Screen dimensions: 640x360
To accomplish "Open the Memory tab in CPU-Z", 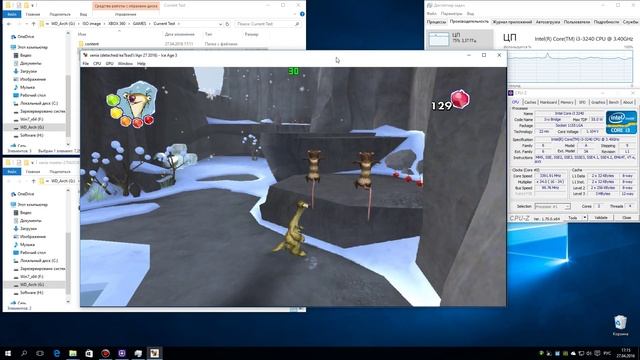I will (x=567, y=102).
